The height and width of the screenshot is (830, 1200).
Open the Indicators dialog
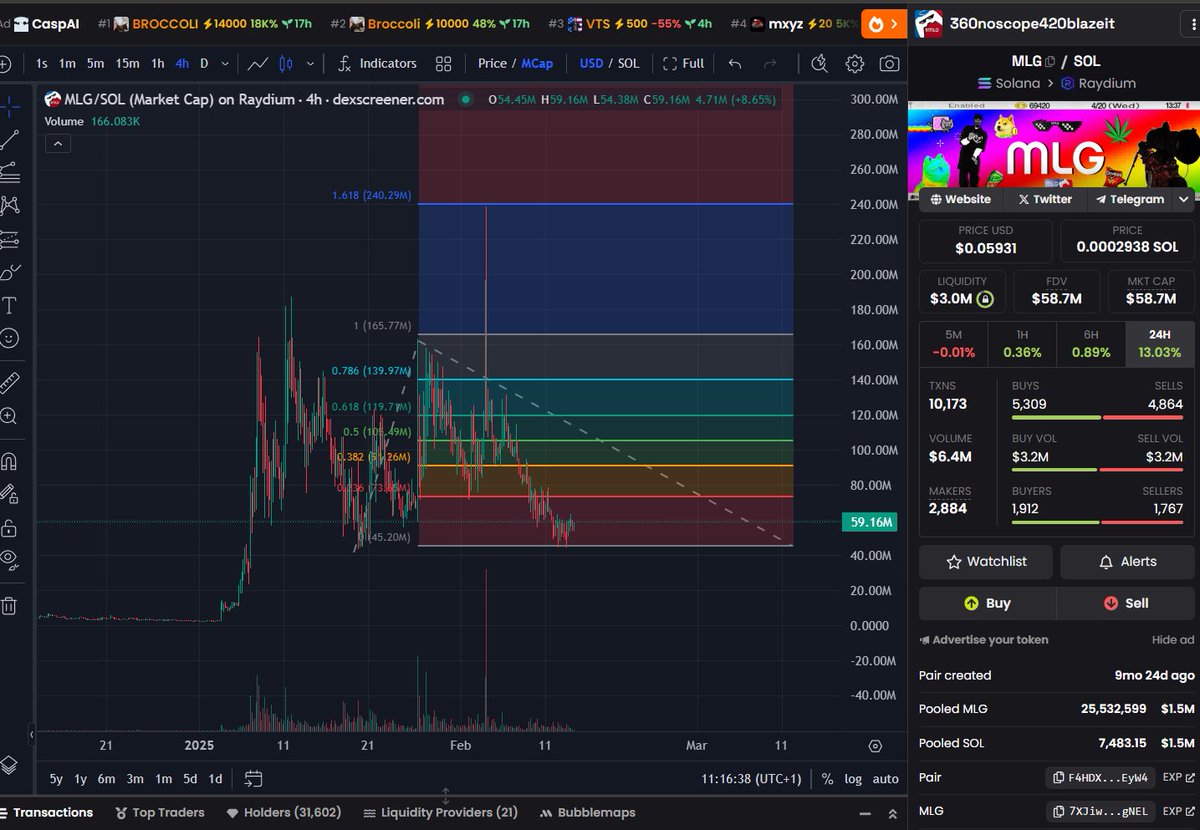pos(376,63)
